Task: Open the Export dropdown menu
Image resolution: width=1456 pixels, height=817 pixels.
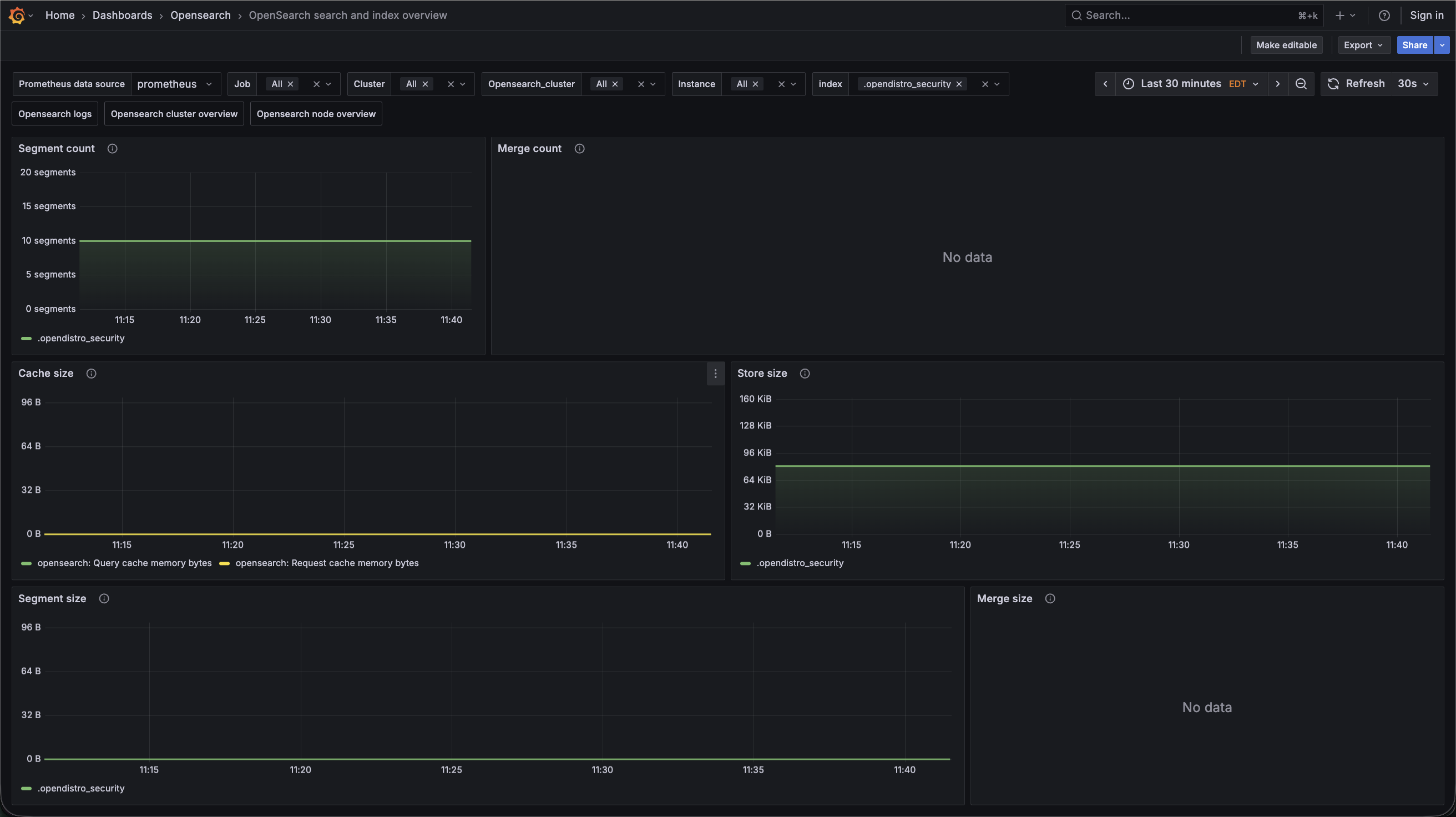Action: (x=1364, y=45)
